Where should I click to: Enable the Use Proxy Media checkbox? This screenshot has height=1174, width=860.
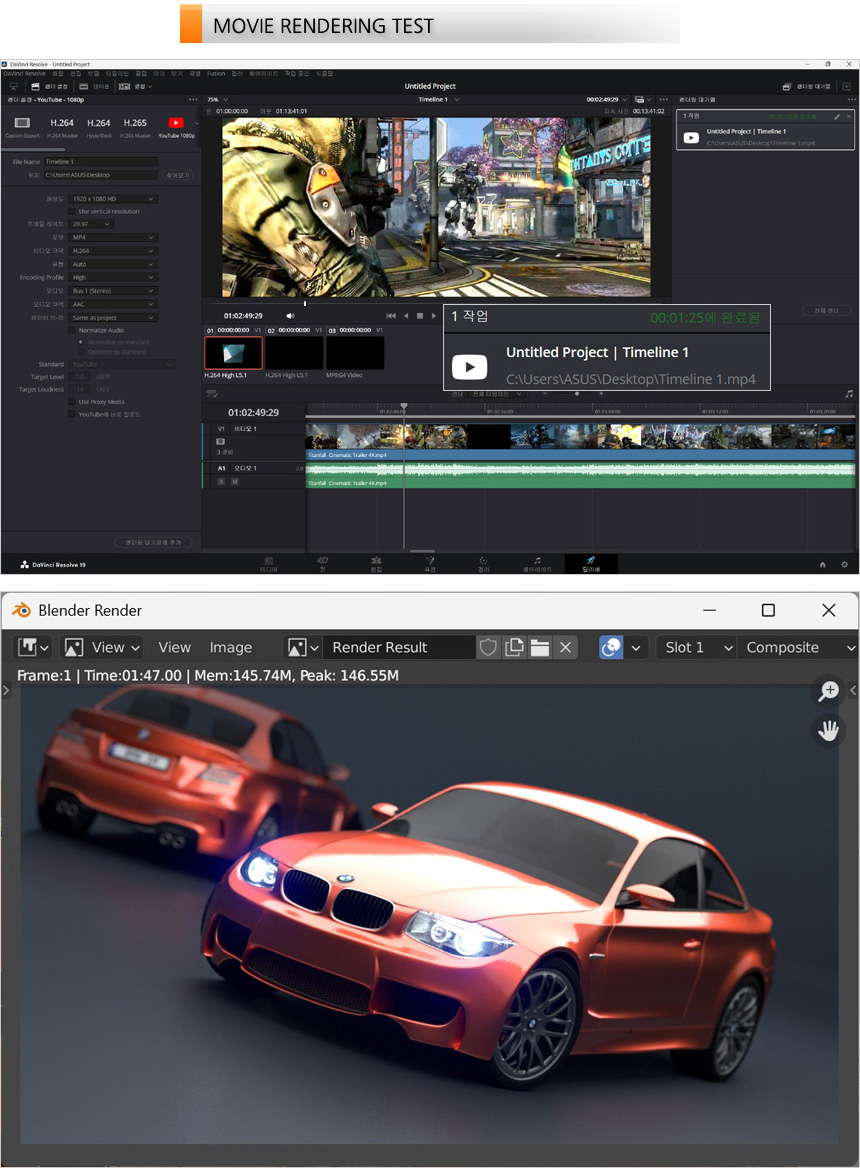pyautogui.click(x=72, y=401)
